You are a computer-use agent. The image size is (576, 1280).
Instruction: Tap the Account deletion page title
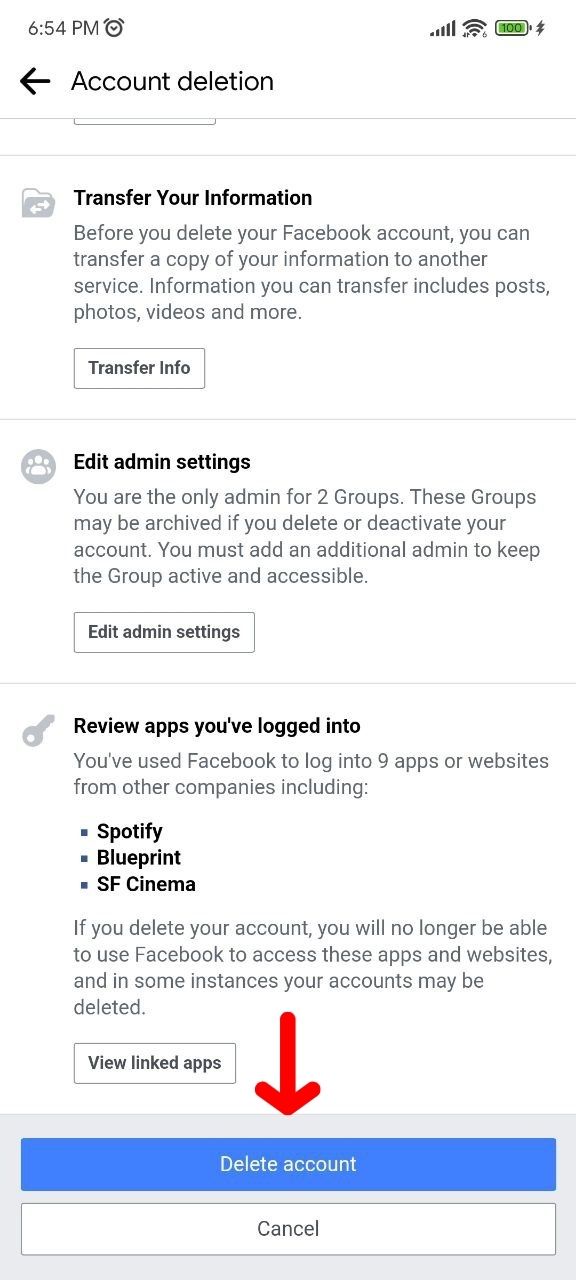172,81
